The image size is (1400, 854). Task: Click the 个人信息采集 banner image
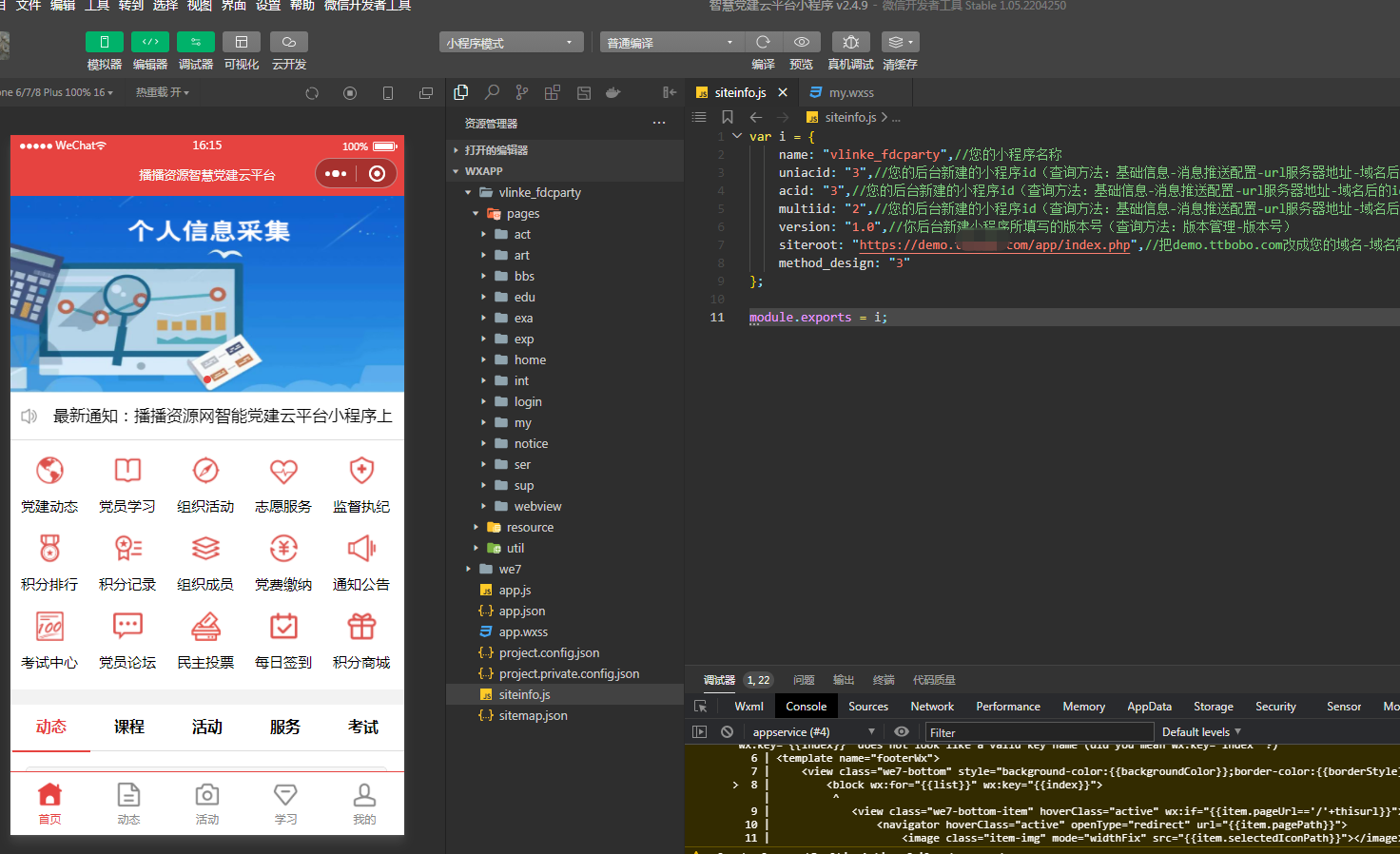(x=207, y=294)
